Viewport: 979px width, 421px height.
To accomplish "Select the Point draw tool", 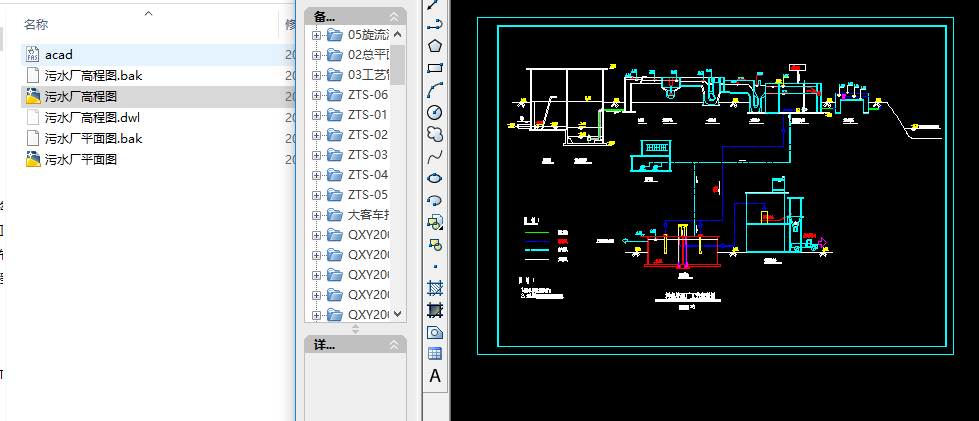I will pyautogui.click(x=435, y=266).
